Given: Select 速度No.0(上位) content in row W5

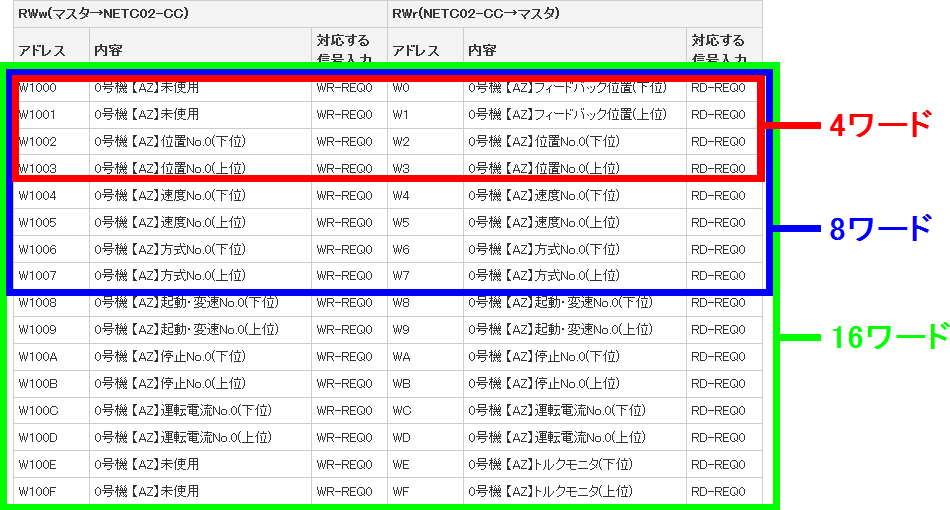Looking at the screenshot, I should 574,222.
